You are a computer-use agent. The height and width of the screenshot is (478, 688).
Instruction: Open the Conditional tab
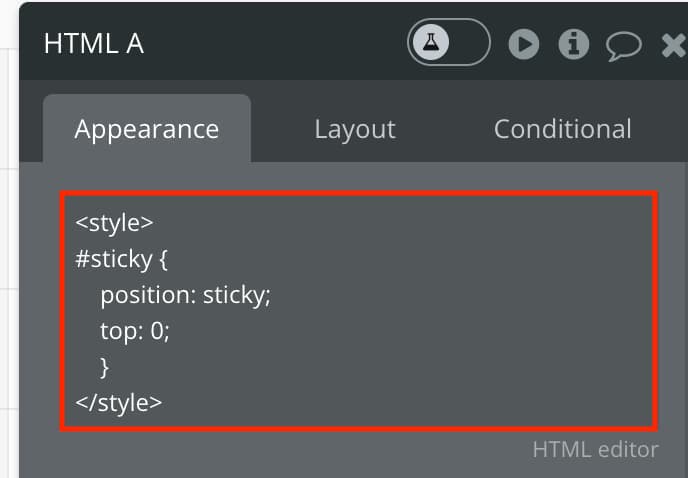coord(563,129)
